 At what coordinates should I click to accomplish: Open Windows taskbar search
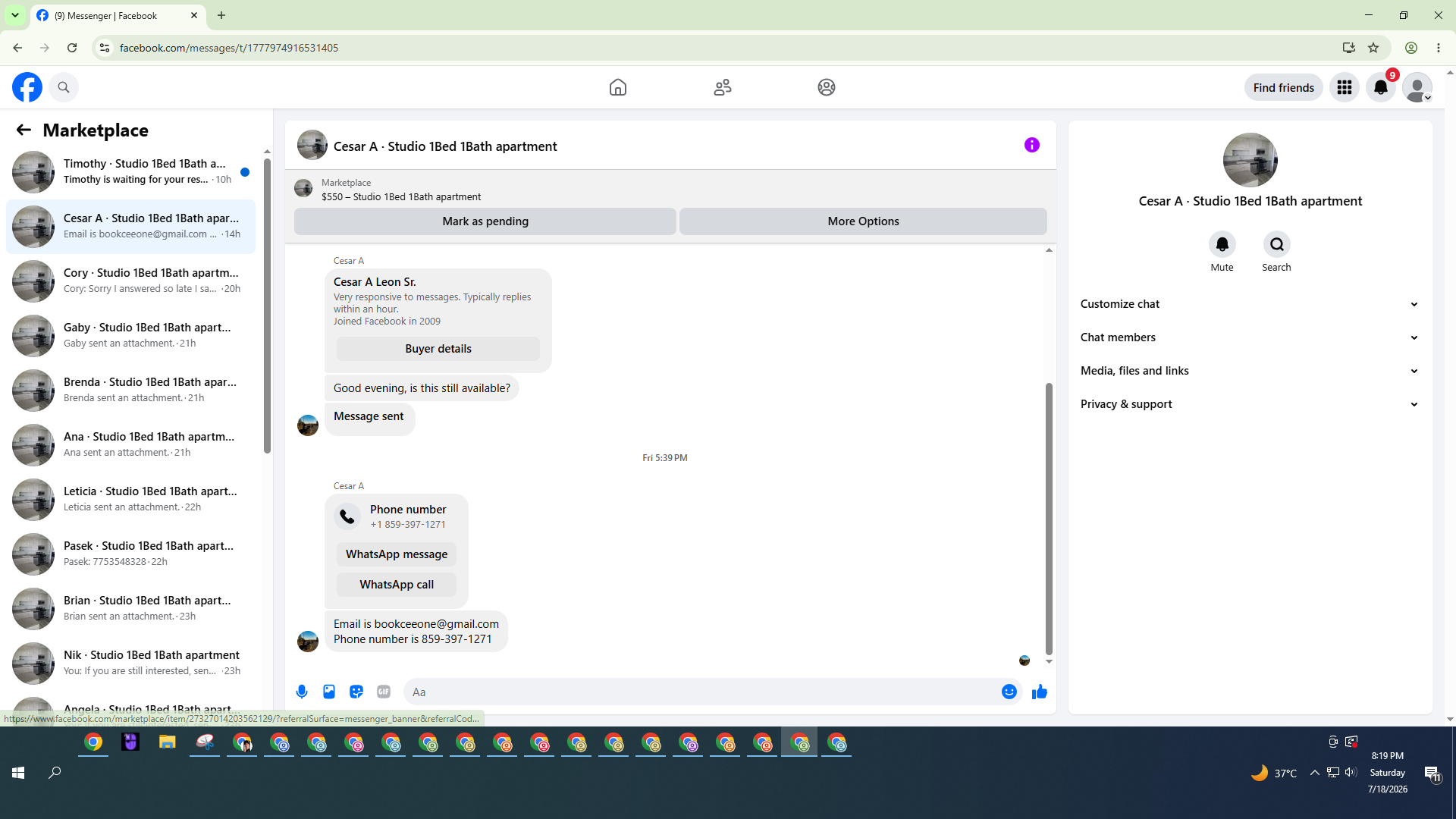(x=55, y=773)
